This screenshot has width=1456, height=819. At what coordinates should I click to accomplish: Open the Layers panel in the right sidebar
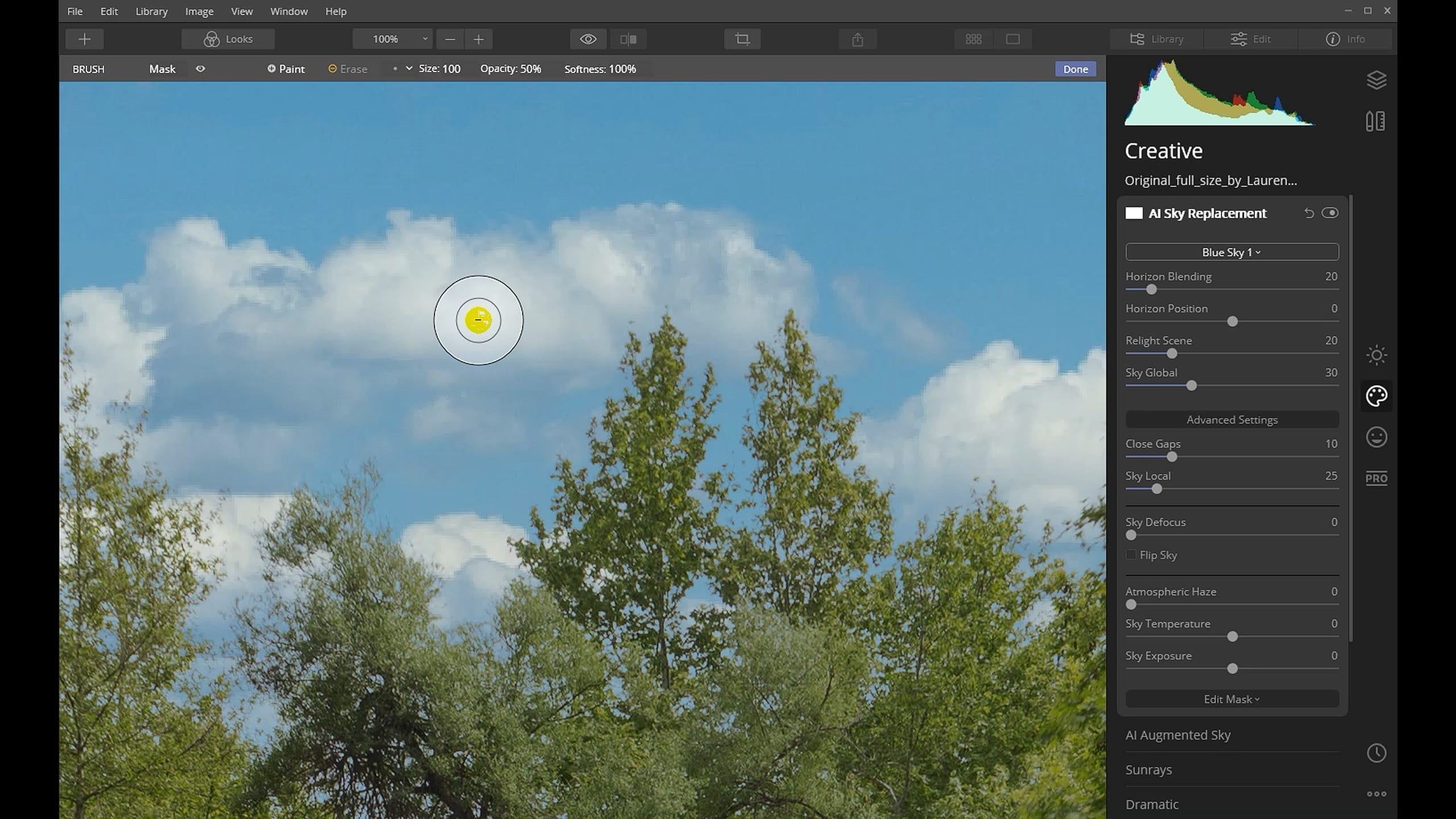click(x=1376, y=79)
